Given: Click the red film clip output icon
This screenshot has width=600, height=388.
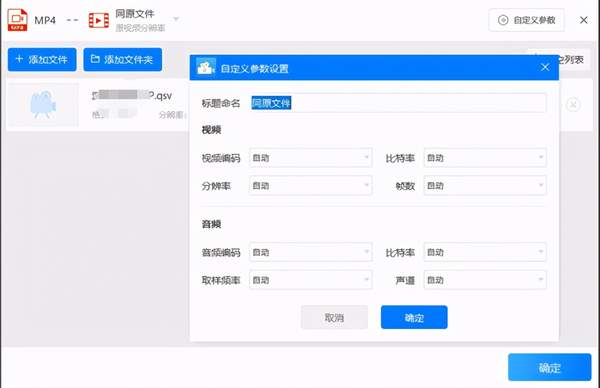Looking at the screenshot, I should [98, 21].
